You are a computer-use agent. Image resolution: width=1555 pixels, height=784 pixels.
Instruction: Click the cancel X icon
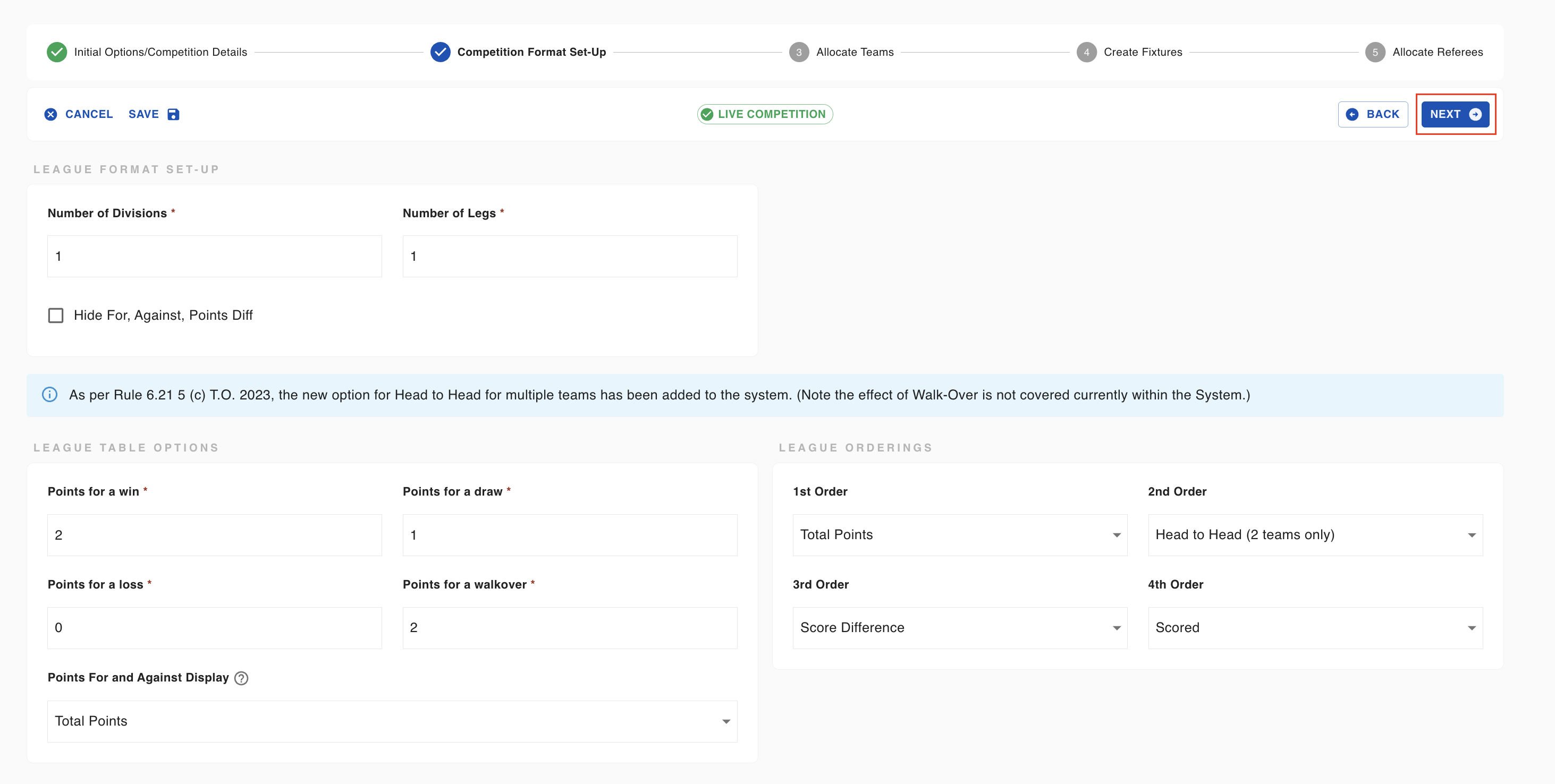[50, 114]
